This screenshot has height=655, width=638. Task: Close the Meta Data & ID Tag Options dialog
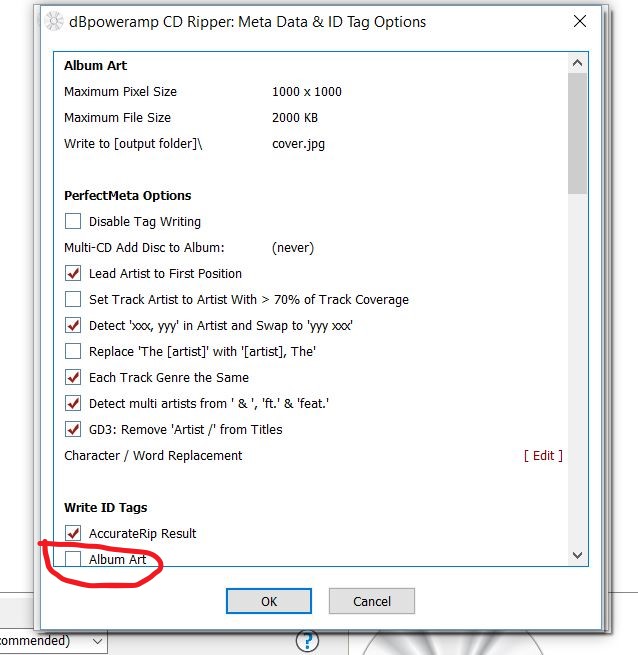point(578,22)
